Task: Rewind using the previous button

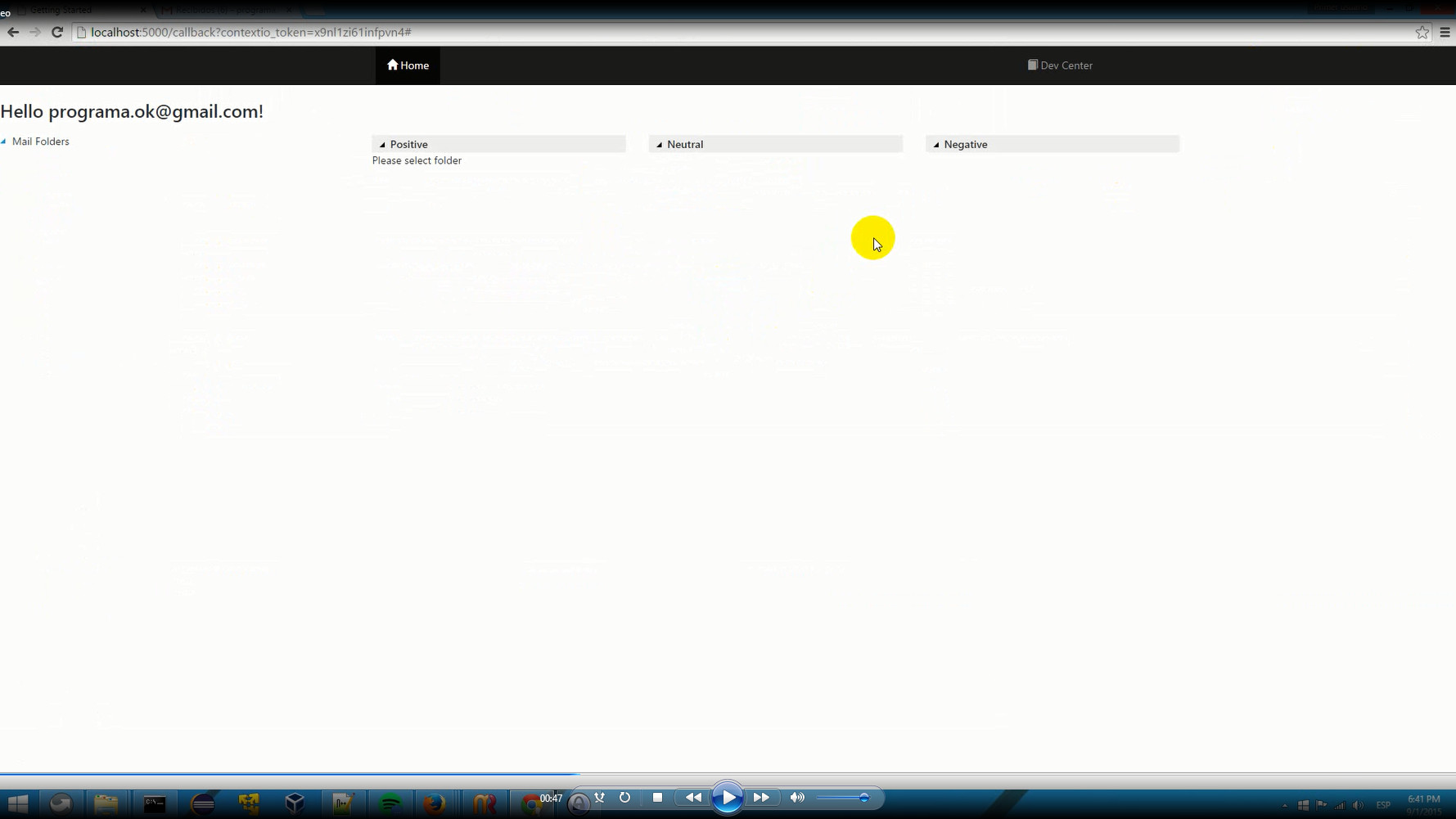Action: click(693, 798)
